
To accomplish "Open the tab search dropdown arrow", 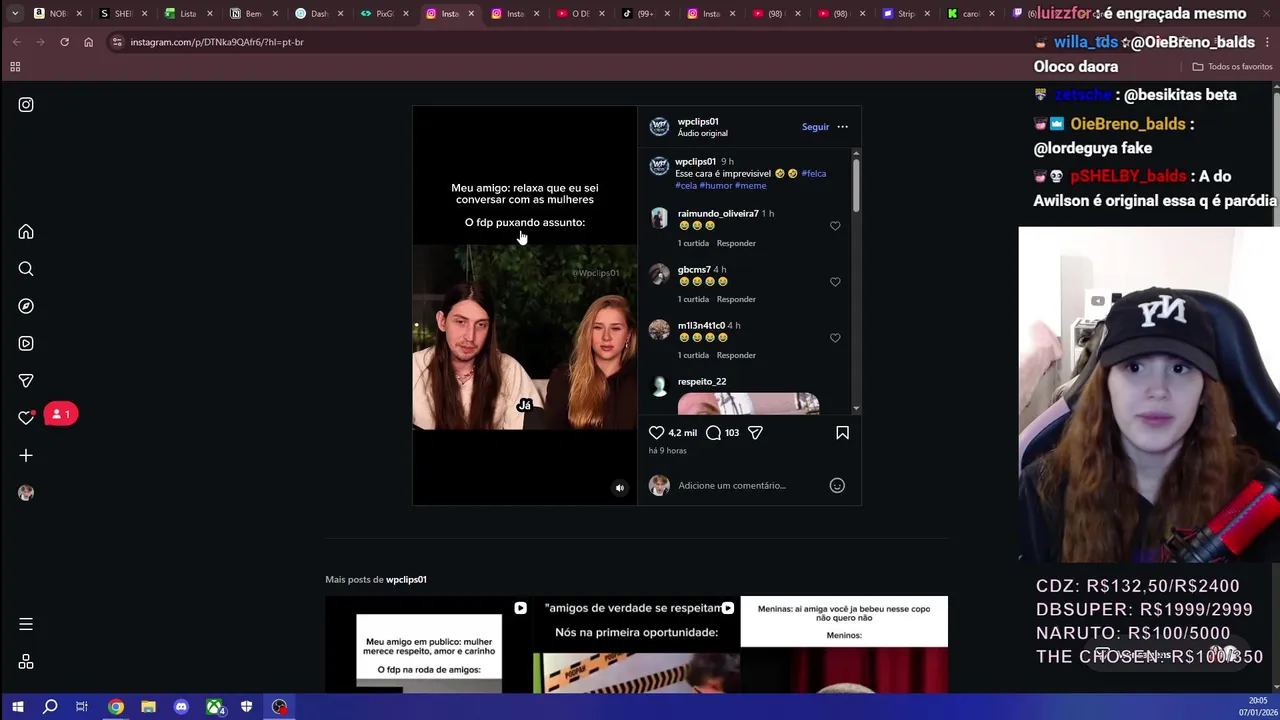I will [16, 13].
